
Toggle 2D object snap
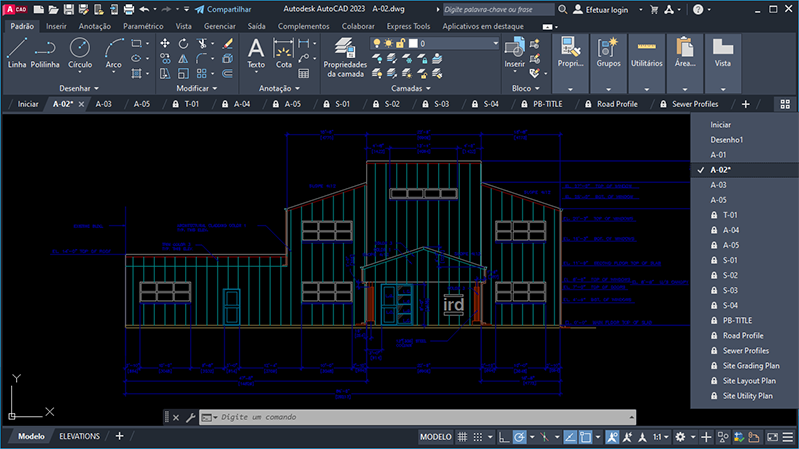pyautogui.click(x=585, y=437)
